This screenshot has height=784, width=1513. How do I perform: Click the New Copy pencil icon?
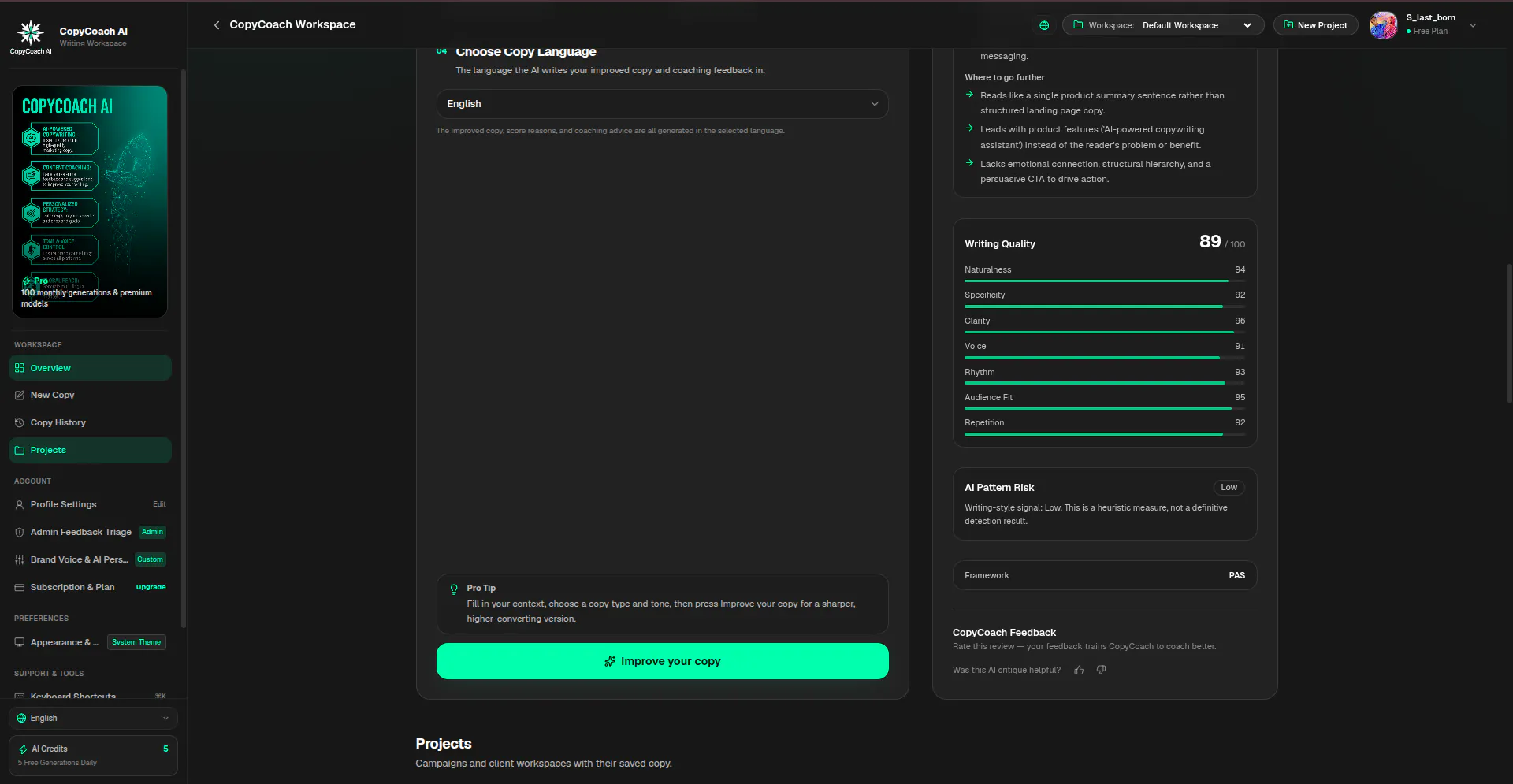tap(20, 396)
